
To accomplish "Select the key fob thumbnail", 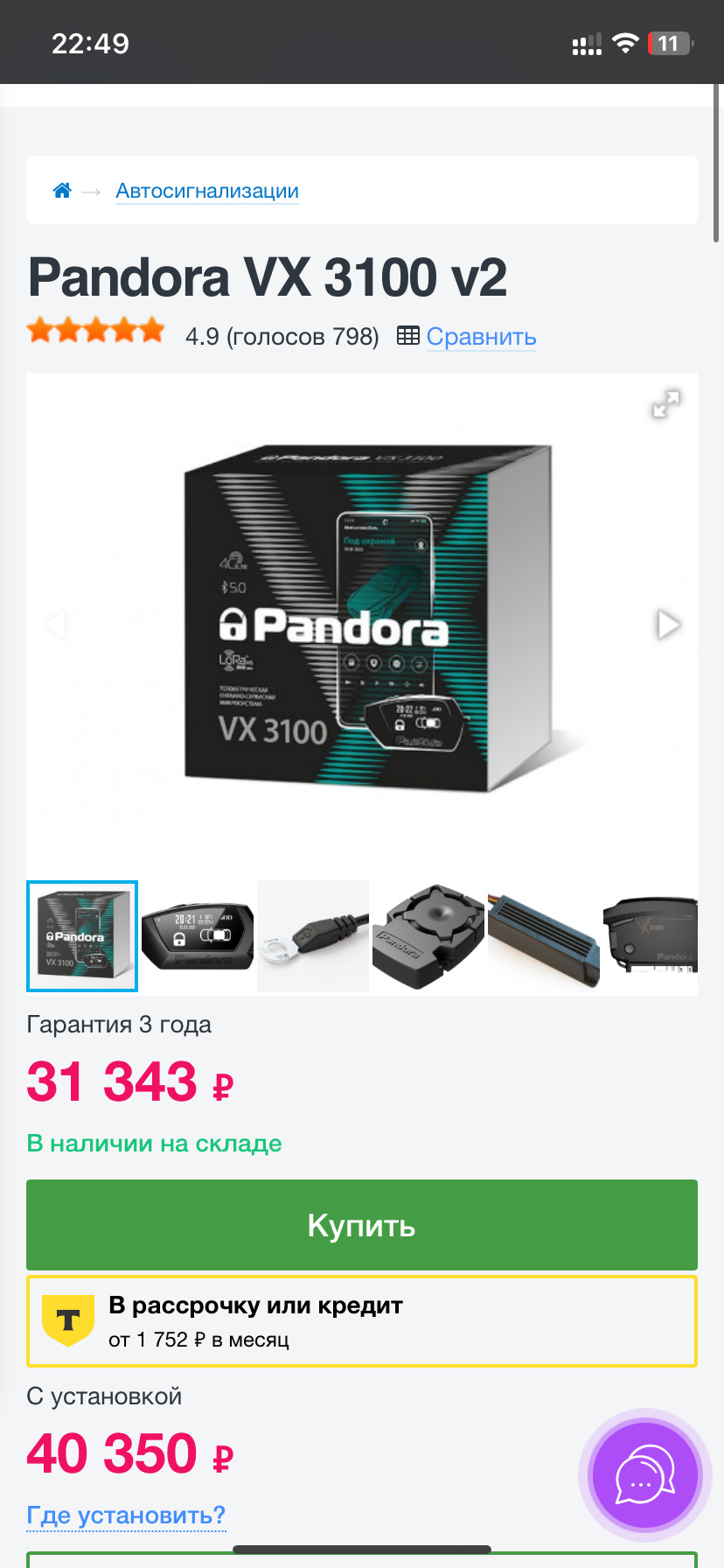I will click(x=198, y=936).
